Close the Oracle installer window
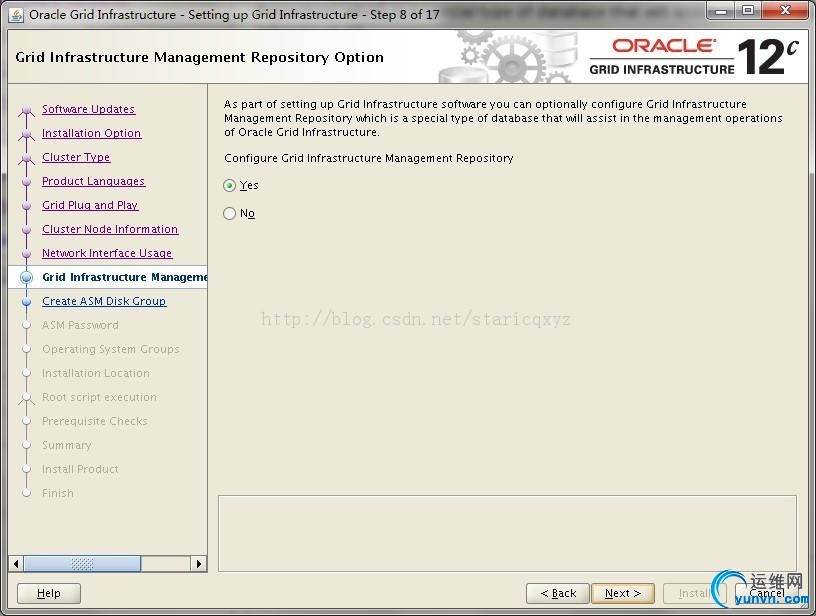 (x=785, y=10)
